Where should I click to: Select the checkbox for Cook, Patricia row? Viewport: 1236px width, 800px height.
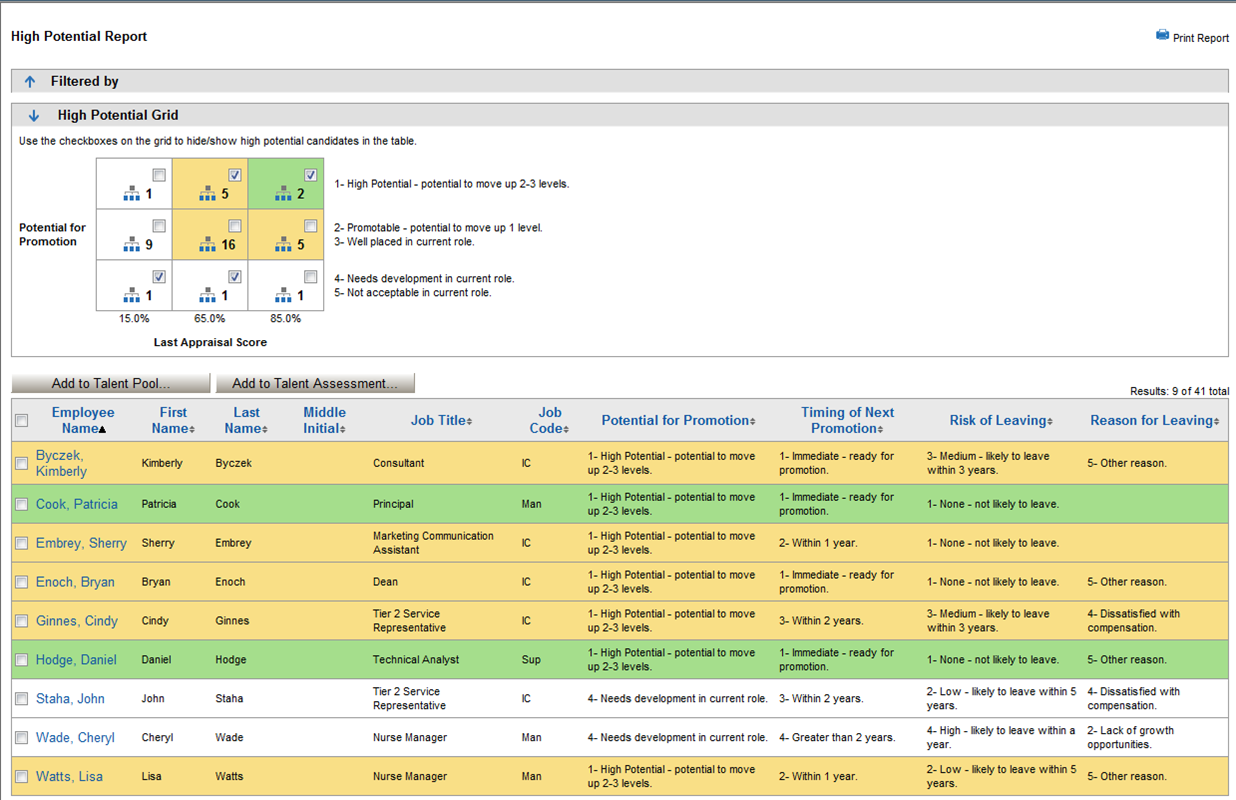tap(22, 505)
